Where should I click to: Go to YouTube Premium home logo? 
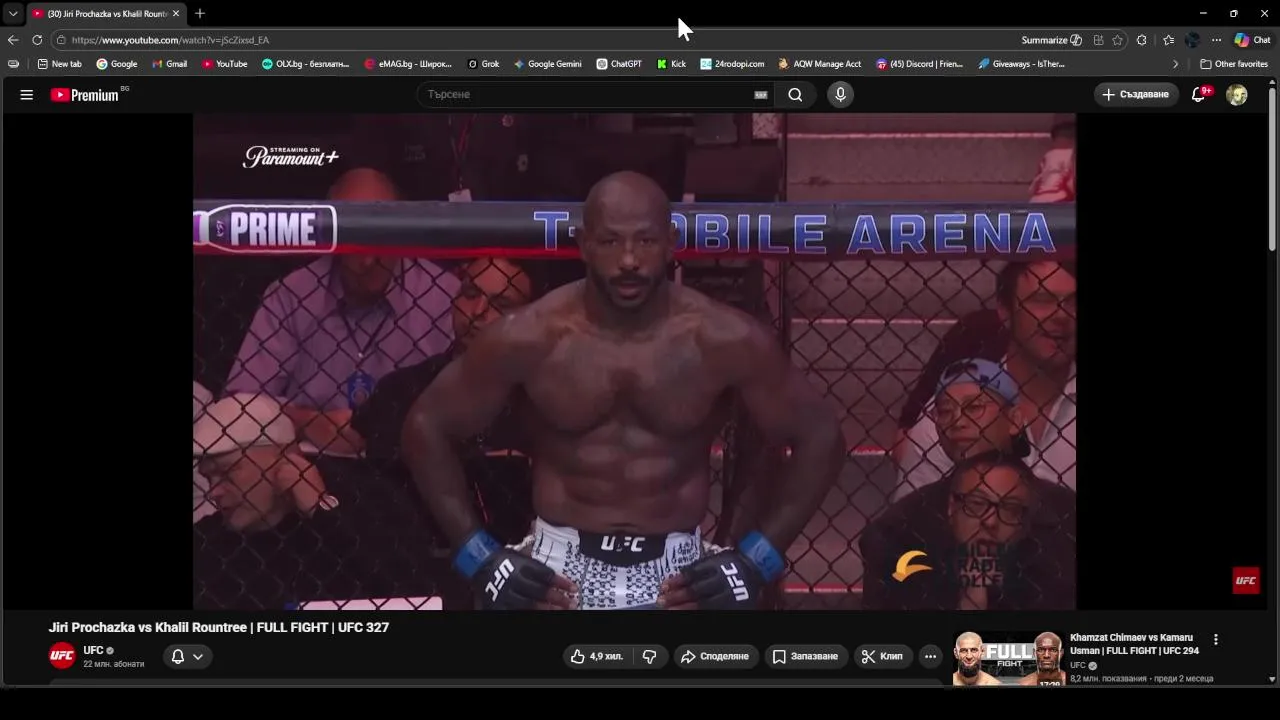(85, 95)
